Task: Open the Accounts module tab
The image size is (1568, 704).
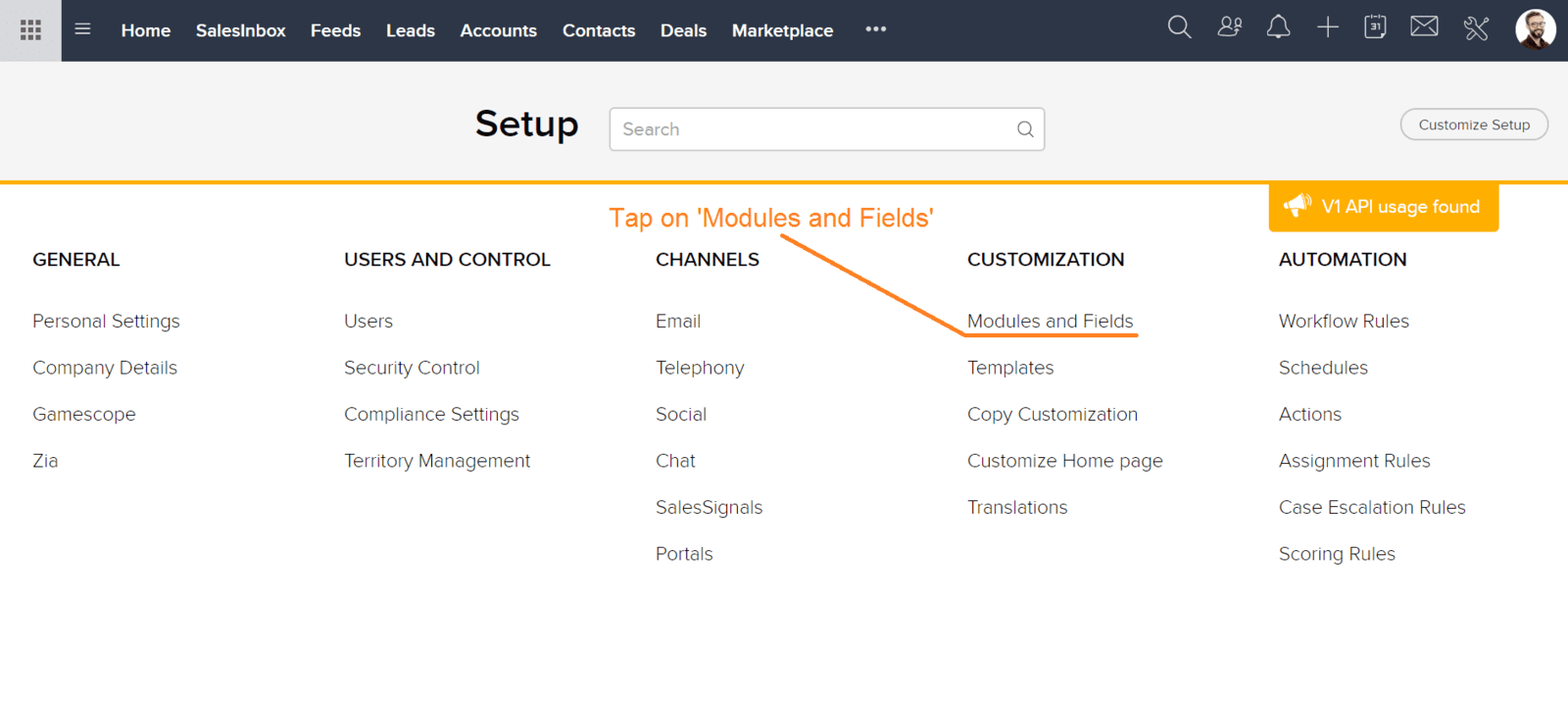Action: pyautogui.click(x=499, y=30)
